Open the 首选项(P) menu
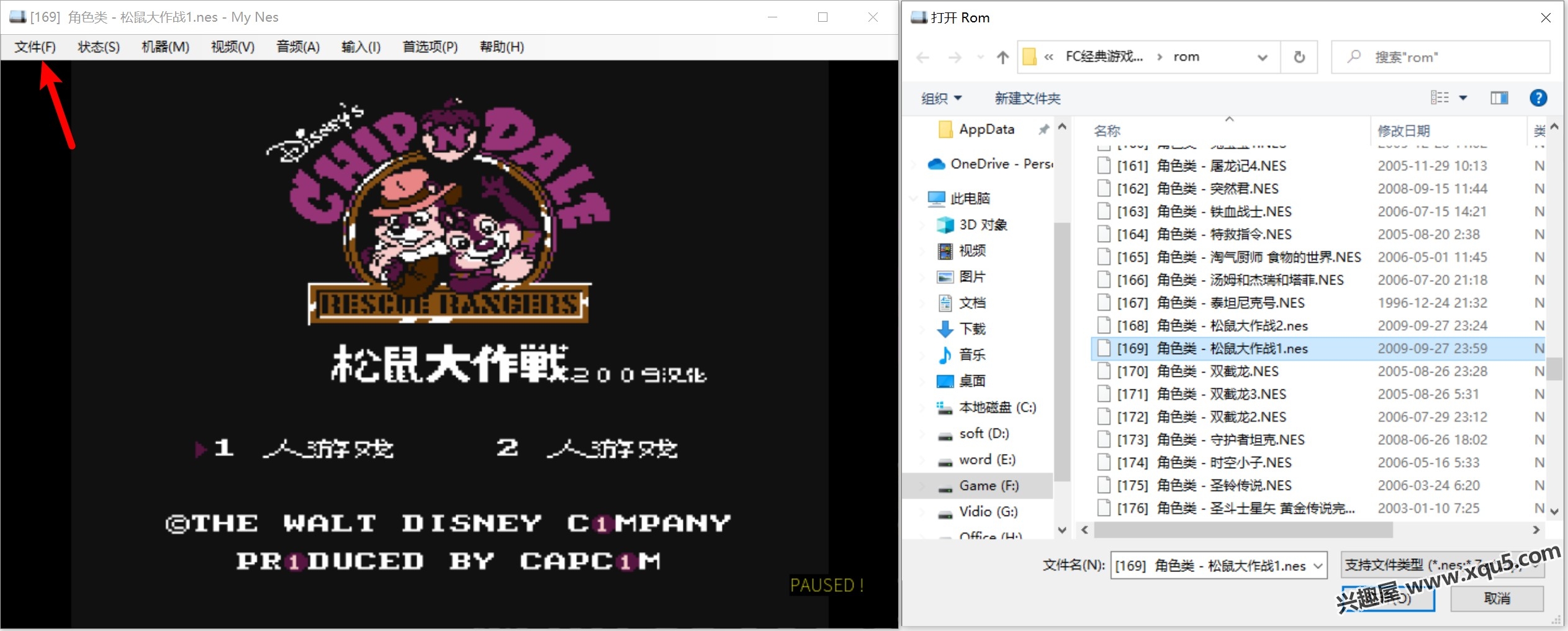Viewport: 1568px width, 631px height. (x=430, y=47)
